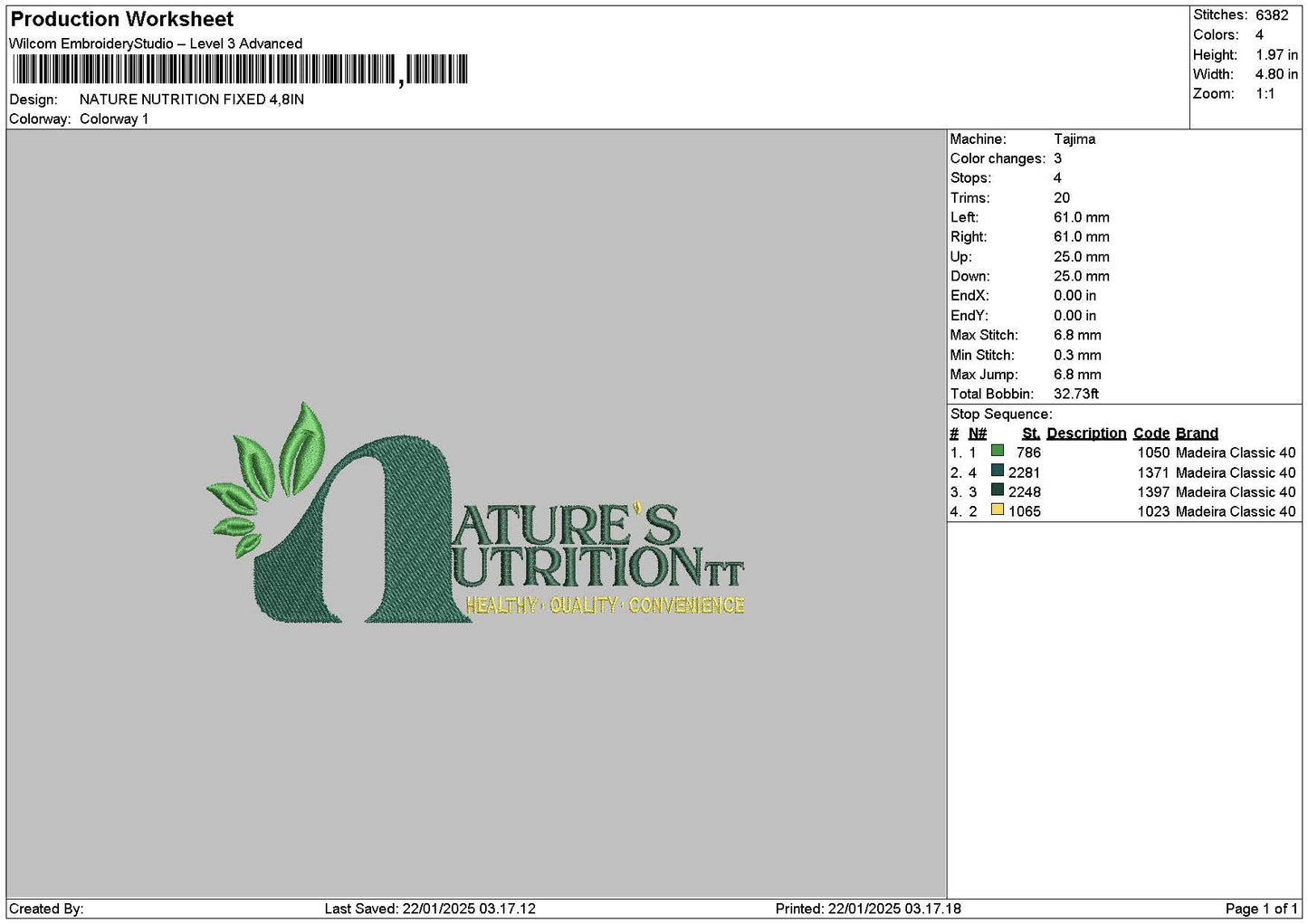This screenshot has height=924, width=1308.
Task: Click thread code '1050'
Action: (x=1154, y=452)
